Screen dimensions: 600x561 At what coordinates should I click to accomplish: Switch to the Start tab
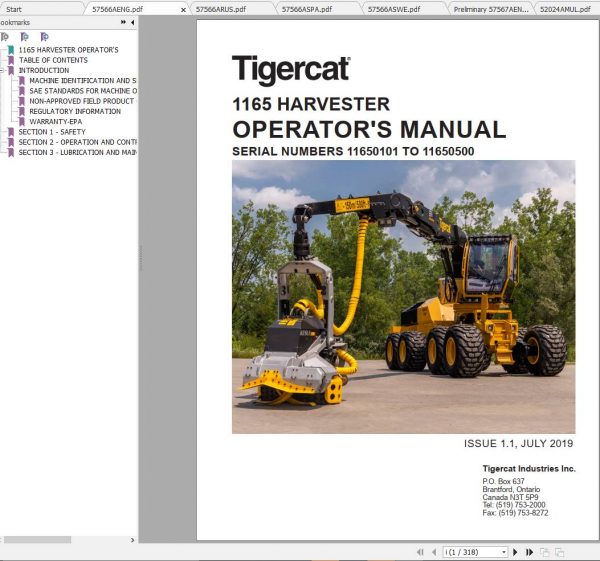click(14, 9)
